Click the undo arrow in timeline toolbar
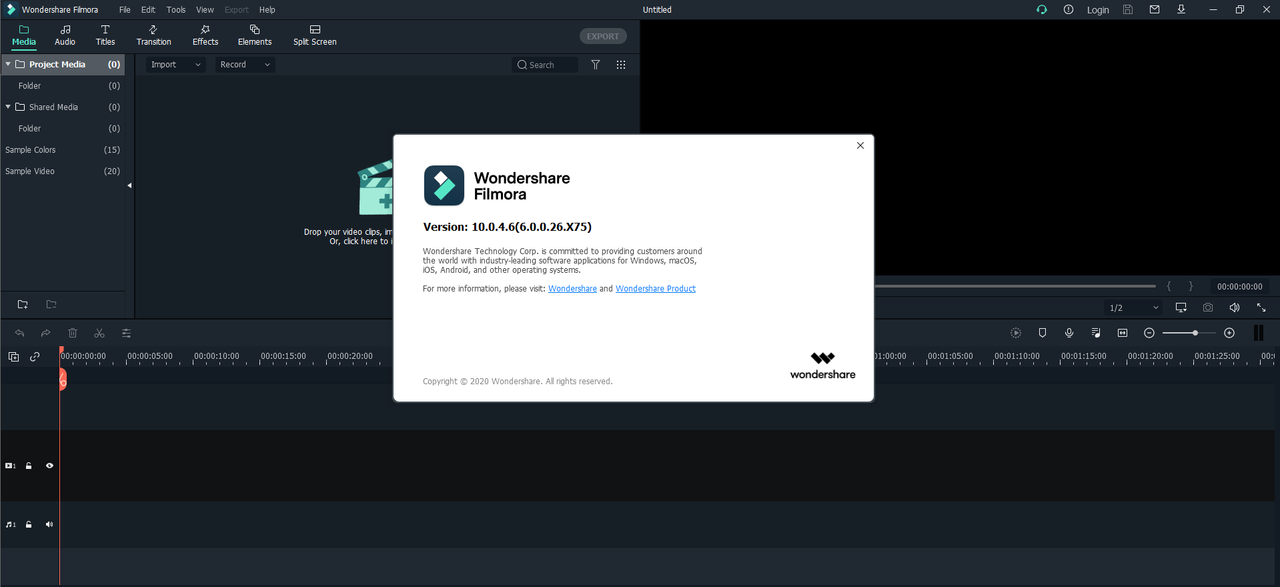The height and width of the screenshot is (587, 1280). pos(19,333)
